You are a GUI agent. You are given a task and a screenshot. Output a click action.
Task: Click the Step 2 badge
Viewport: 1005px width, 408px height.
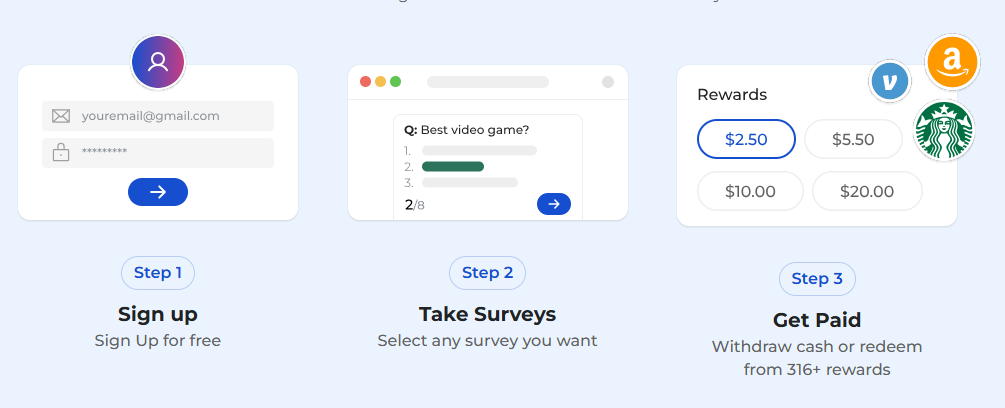pyautogui.click(x=487, y=273)
